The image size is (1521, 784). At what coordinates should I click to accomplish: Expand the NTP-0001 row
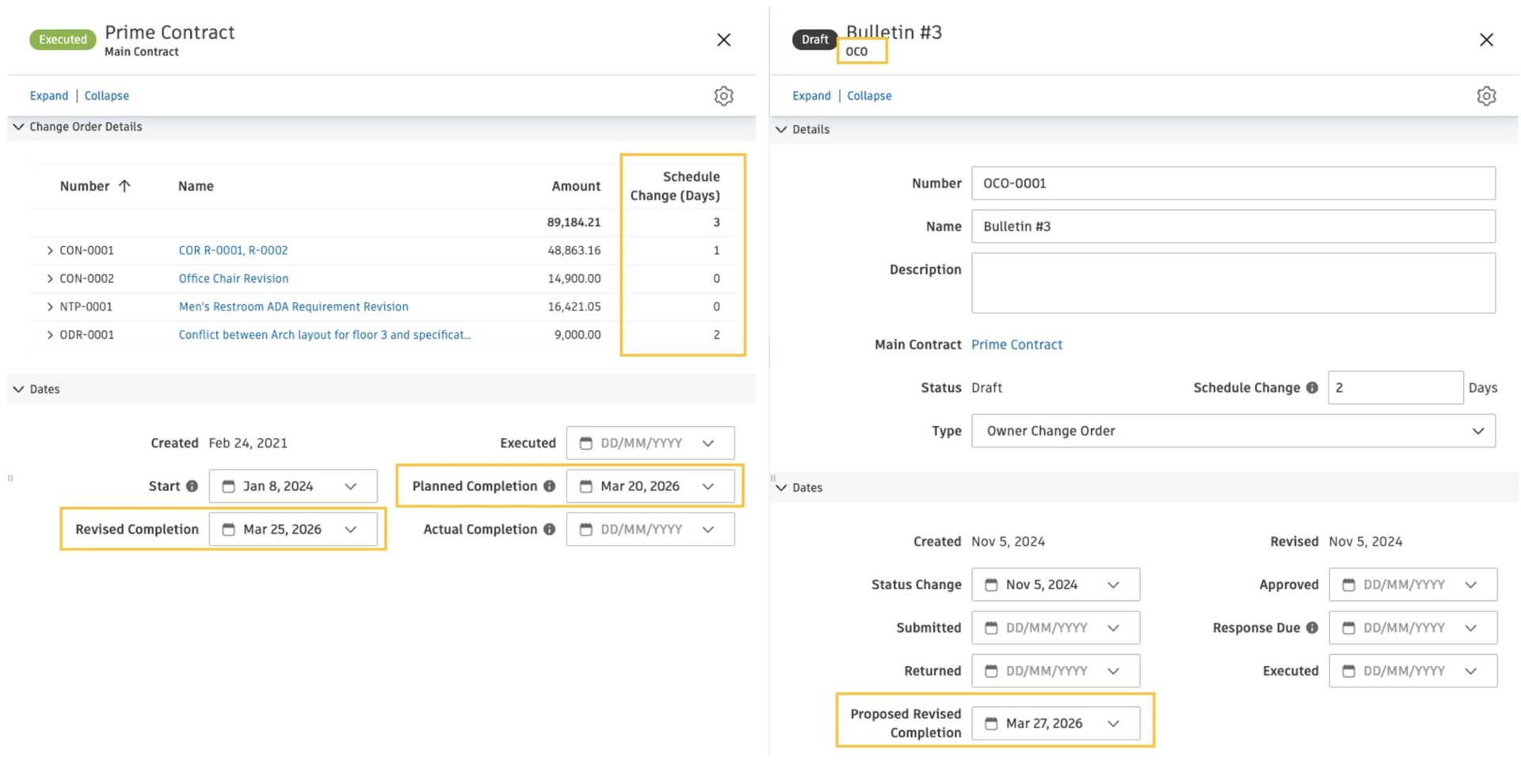click(50, 306)
